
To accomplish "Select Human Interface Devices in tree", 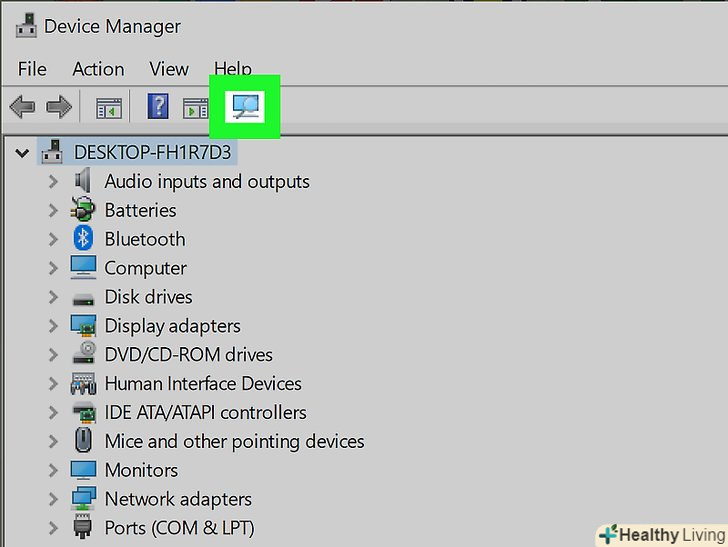I will (x=203, y=383).
